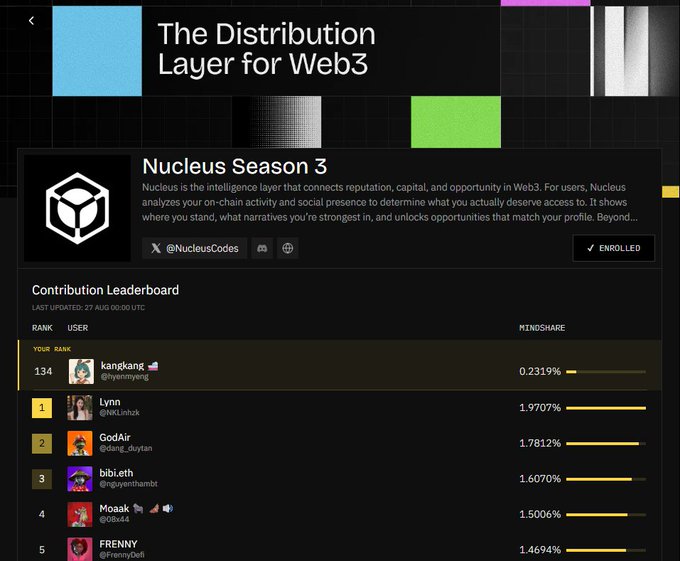Click the gold rank 1 badge
Screen dimensions: 680x561
click(42, 408)
